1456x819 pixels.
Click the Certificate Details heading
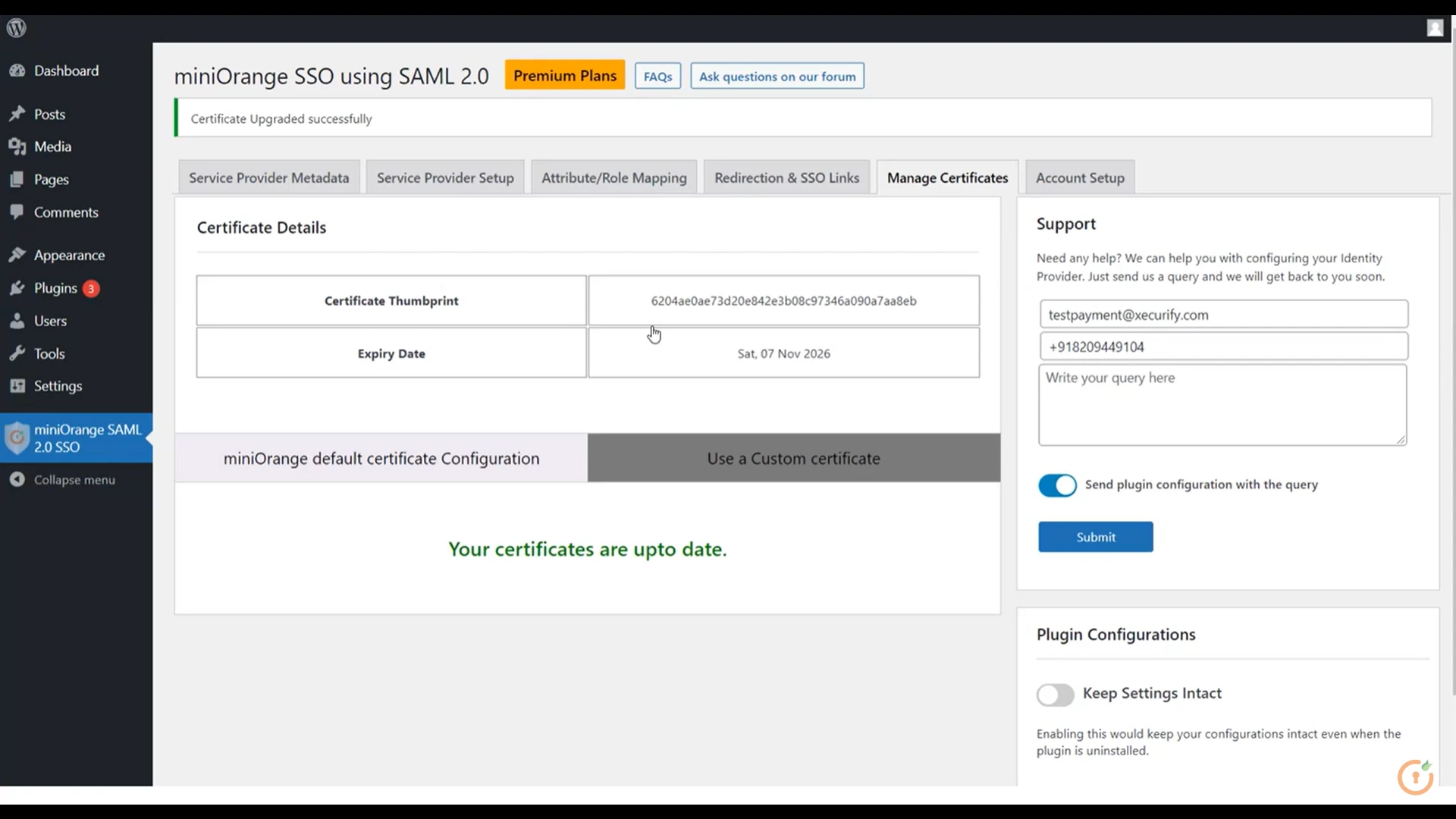coord(262,227)
